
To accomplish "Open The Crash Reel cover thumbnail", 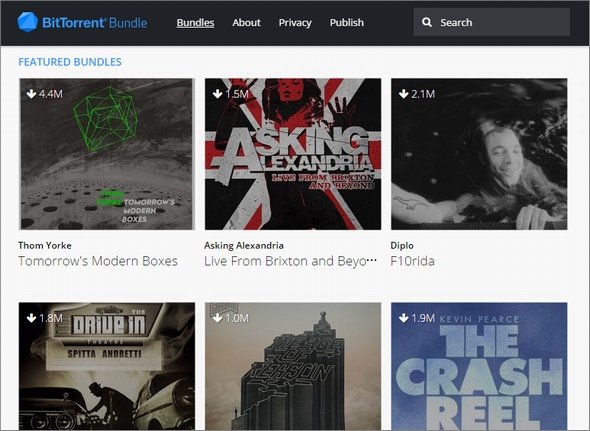I will [x=479, y=366].
